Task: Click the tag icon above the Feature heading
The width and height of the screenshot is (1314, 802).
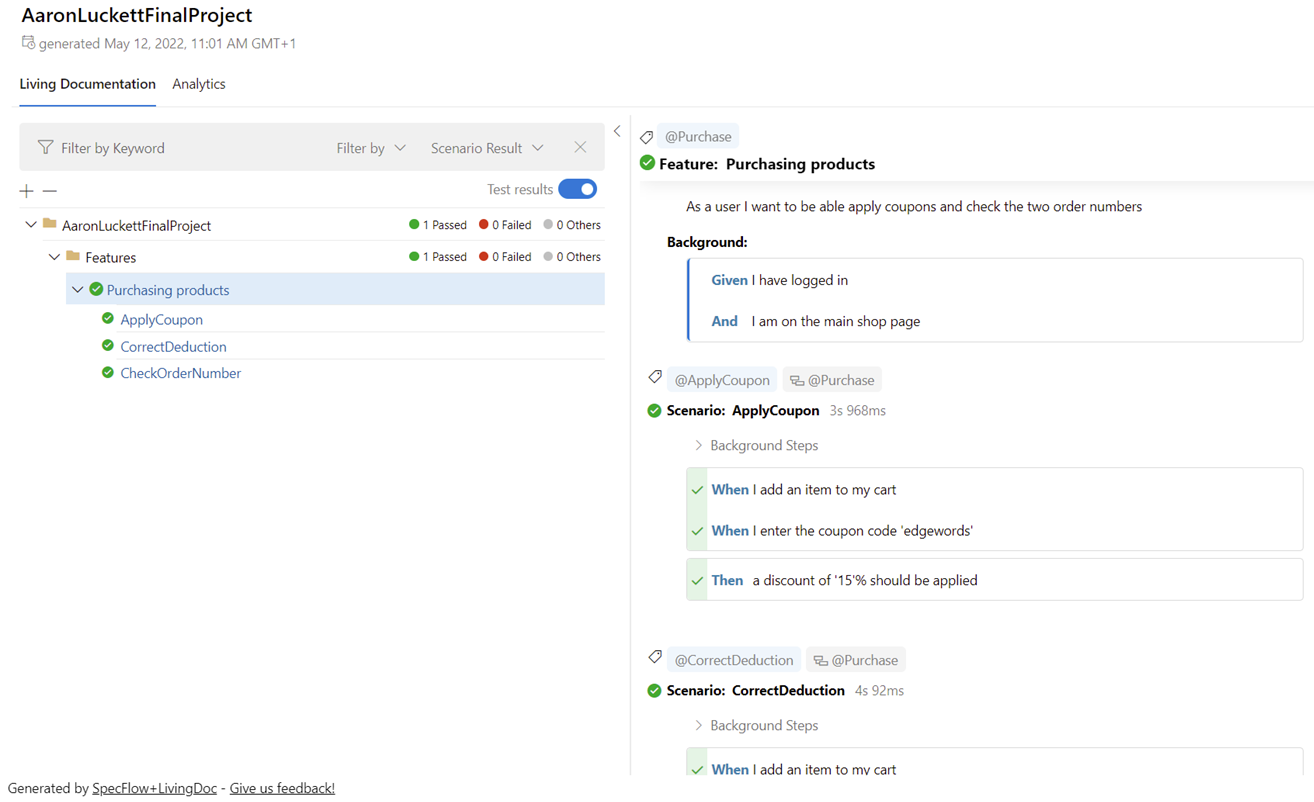Action: click(x=647, y=137)
